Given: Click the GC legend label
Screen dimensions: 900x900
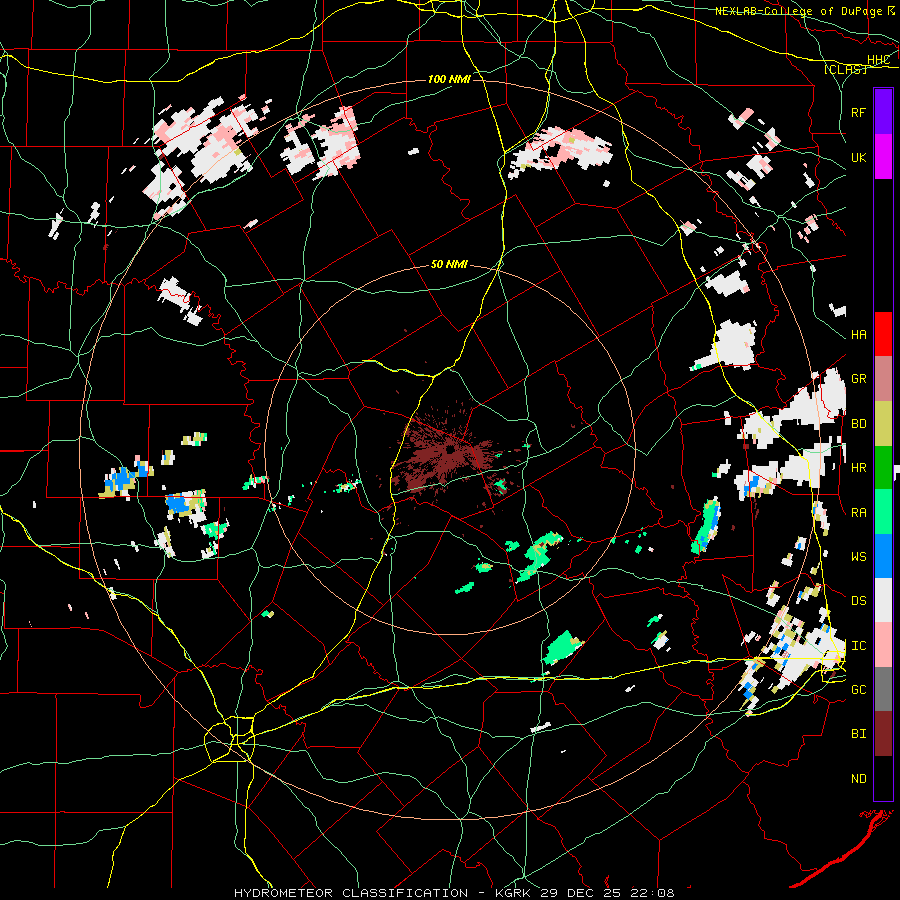Looking at the screenshot, I should [859, 689].
